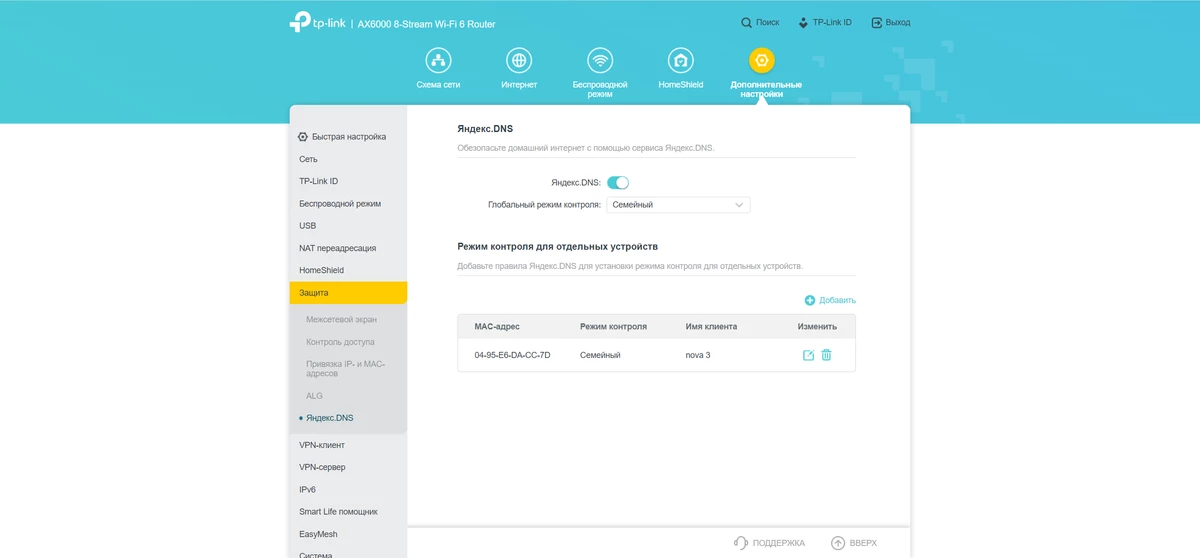Image resolution: width=1200 pixels, height=558 pixels.
Task: Expand the VPN-клиент sidebar section
Action: (x=322, y=445)
